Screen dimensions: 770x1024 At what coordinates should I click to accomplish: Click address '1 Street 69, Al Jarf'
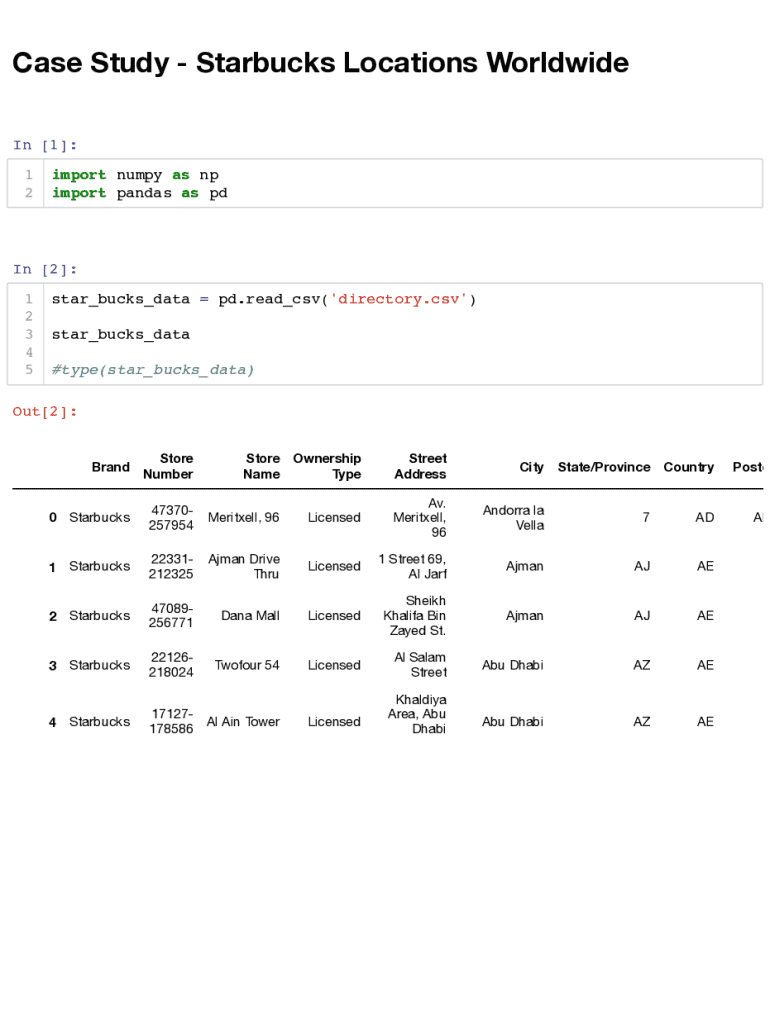[413, 566]
